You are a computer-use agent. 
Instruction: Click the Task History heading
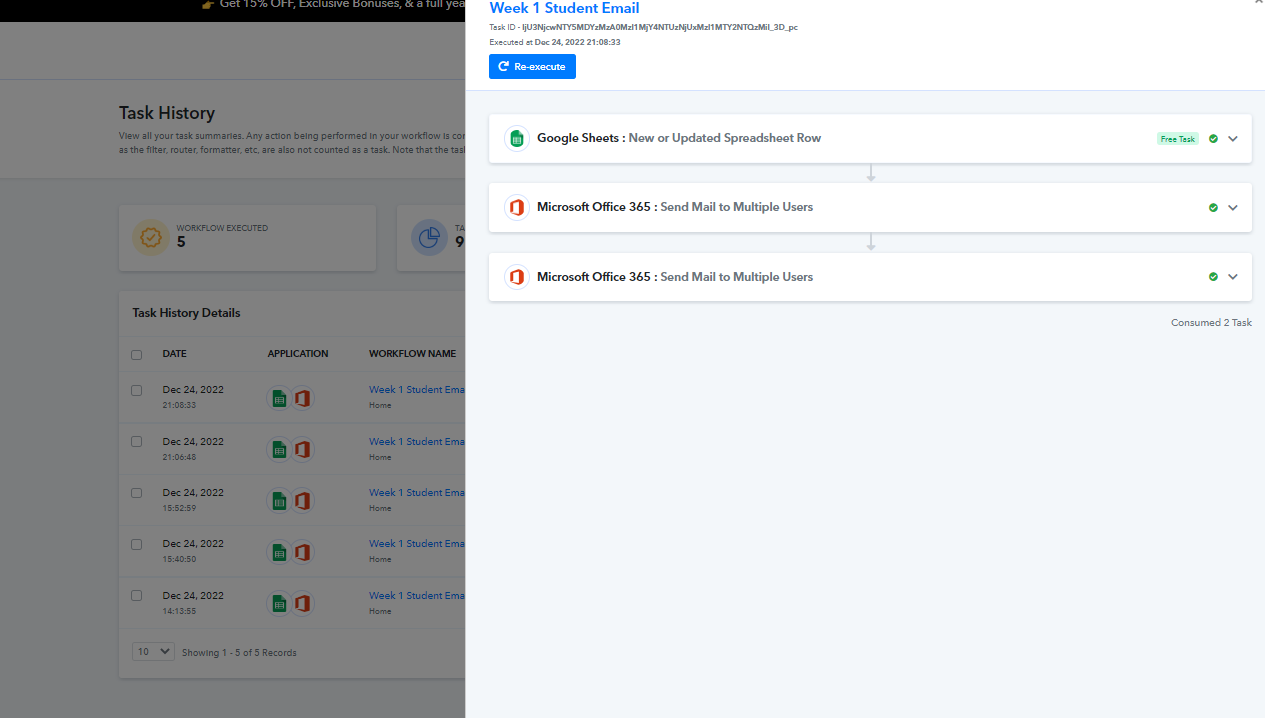(167, 113)
